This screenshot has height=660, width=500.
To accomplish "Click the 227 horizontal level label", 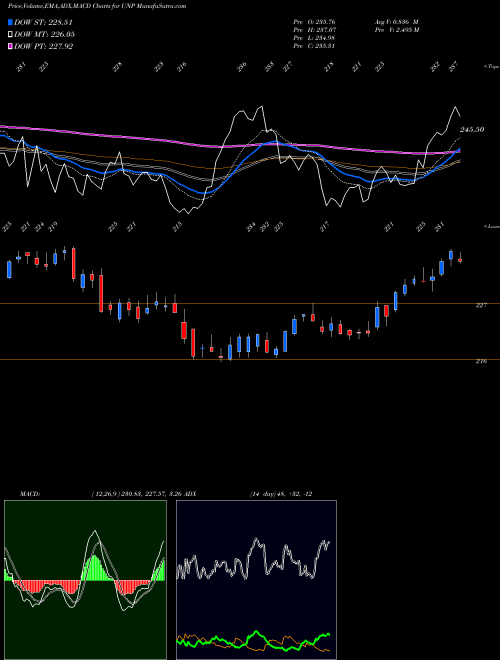I will coord(481,305).
